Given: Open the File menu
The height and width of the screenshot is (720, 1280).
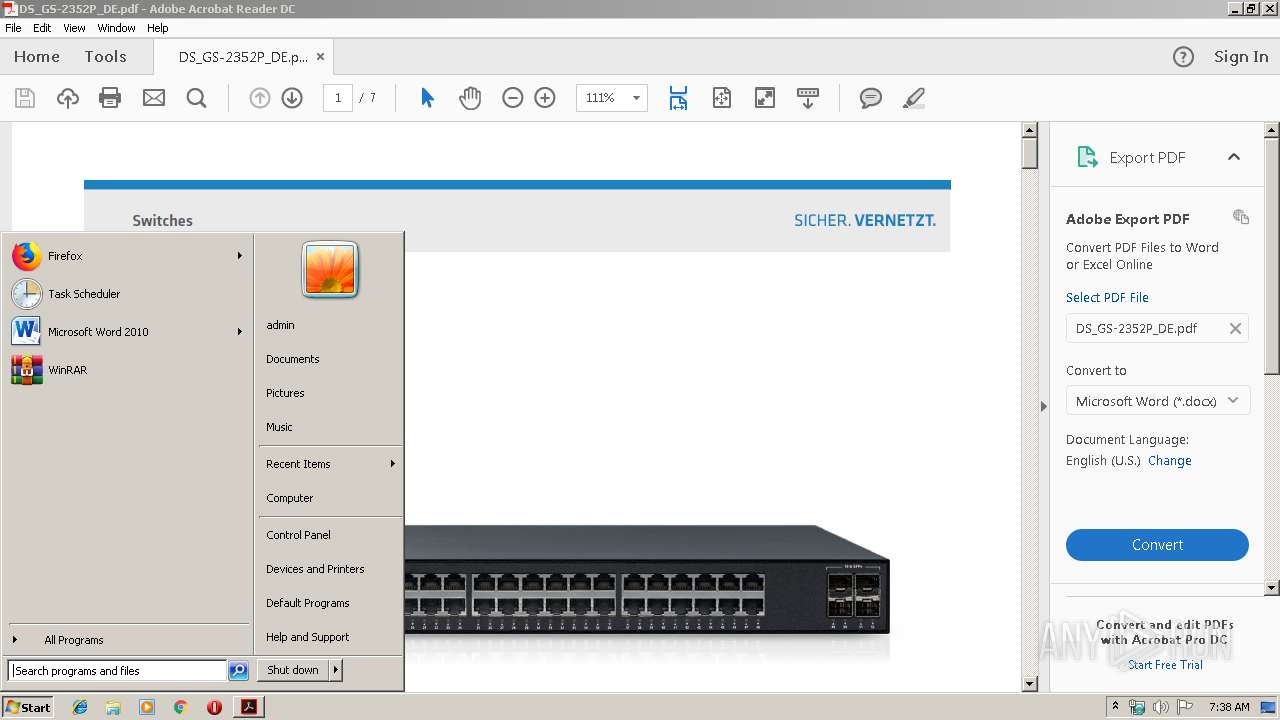Looking at the screenshot, I should [x=13, y=28].
